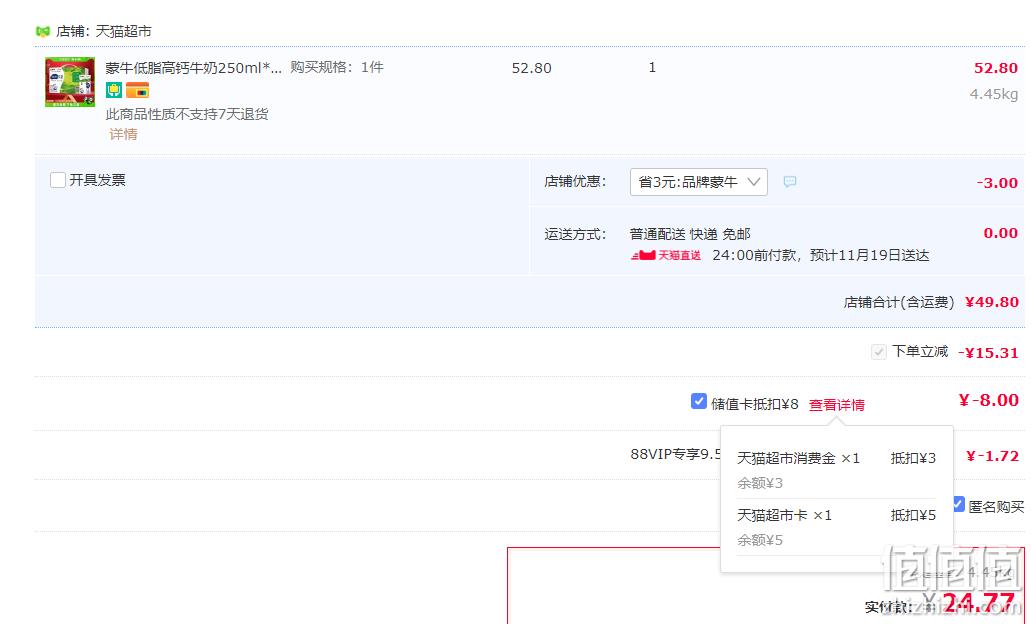This screenshot has width=1031, height=624.
Task: Tick the 开具发票 invoice checkbox
Action: pos(58,180)
